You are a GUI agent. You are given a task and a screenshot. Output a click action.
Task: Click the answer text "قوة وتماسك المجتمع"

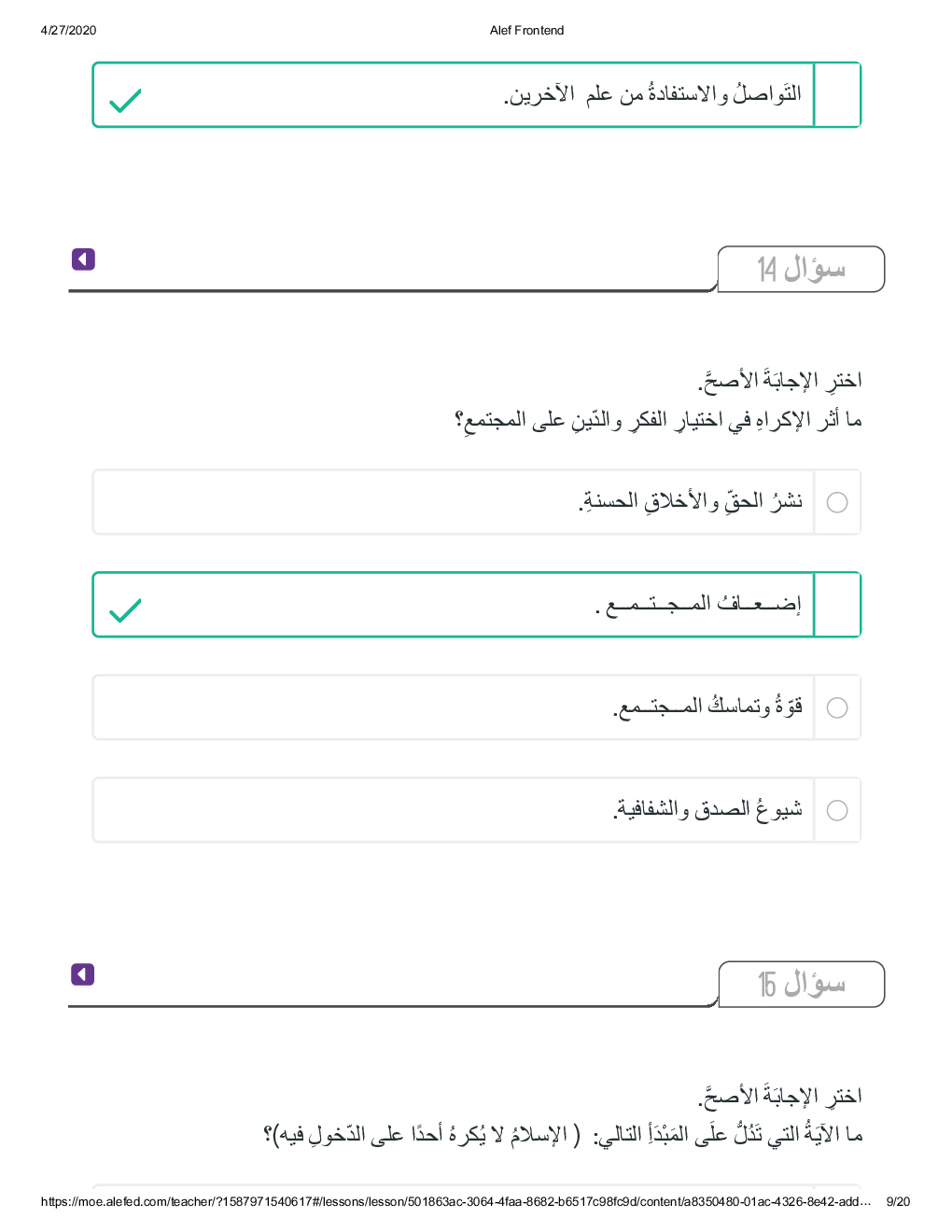pos(707,707)
